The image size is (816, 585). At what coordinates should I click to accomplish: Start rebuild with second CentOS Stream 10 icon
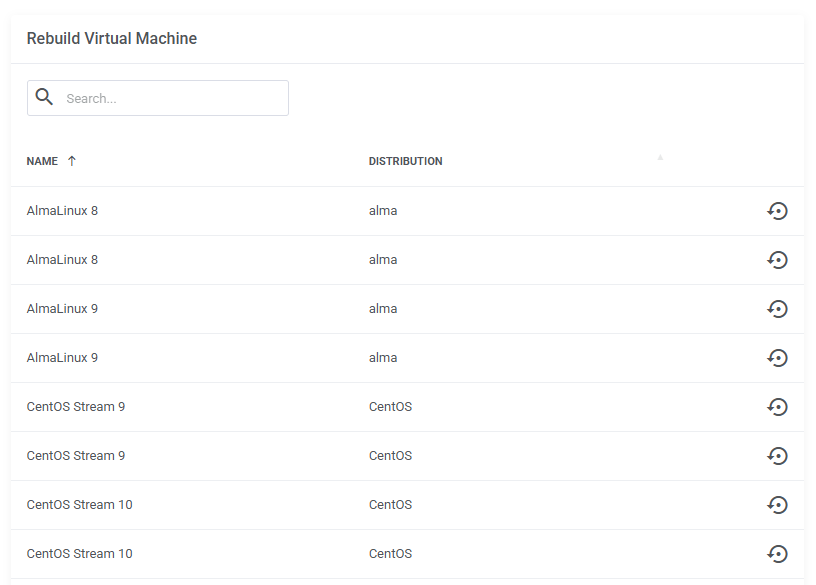(x=777, y=554)
